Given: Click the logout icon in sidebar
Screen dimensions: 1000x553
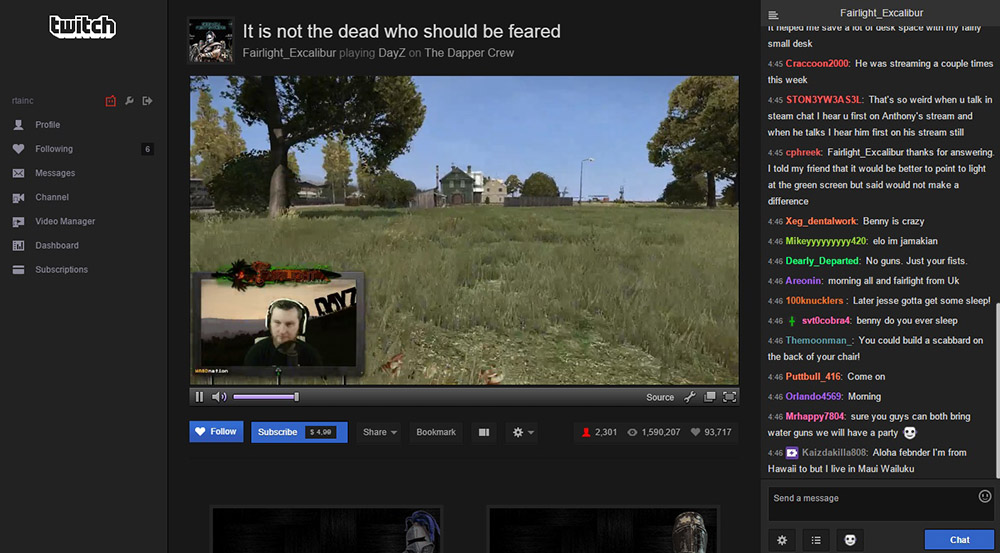Looking at the screenshot, I should pos(148,101).
